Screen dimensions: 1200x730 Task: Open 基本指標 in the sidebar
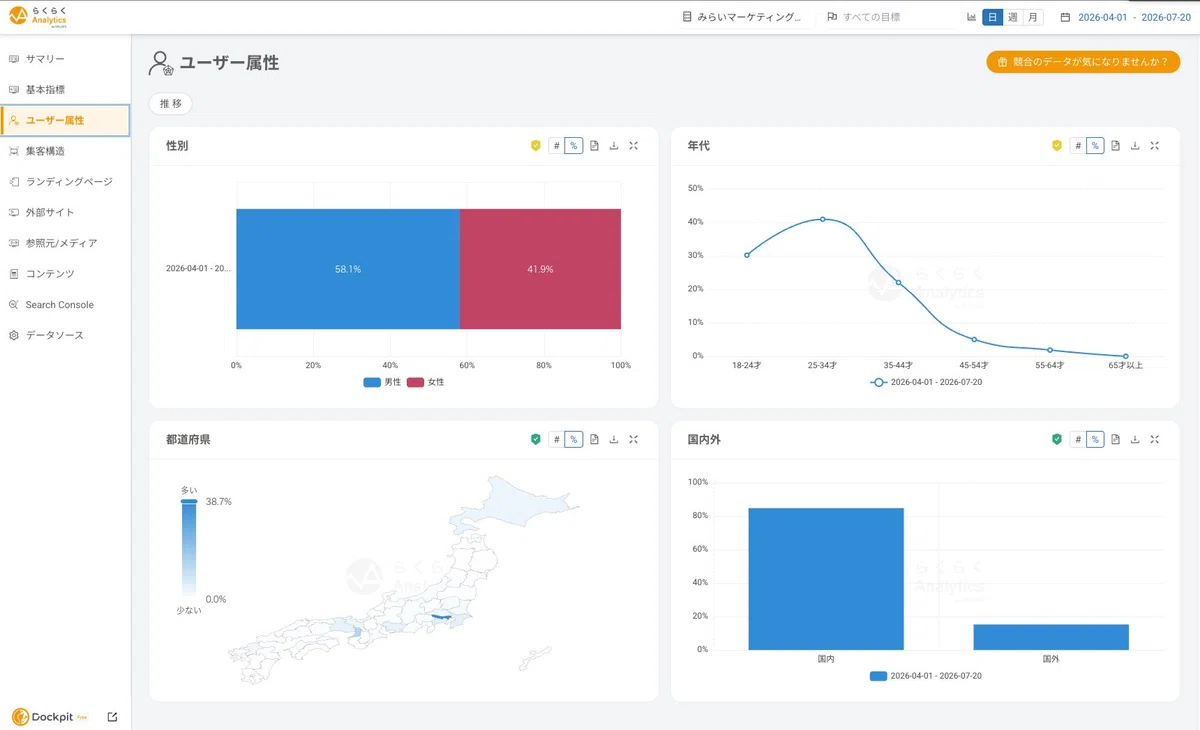(65, 90)
